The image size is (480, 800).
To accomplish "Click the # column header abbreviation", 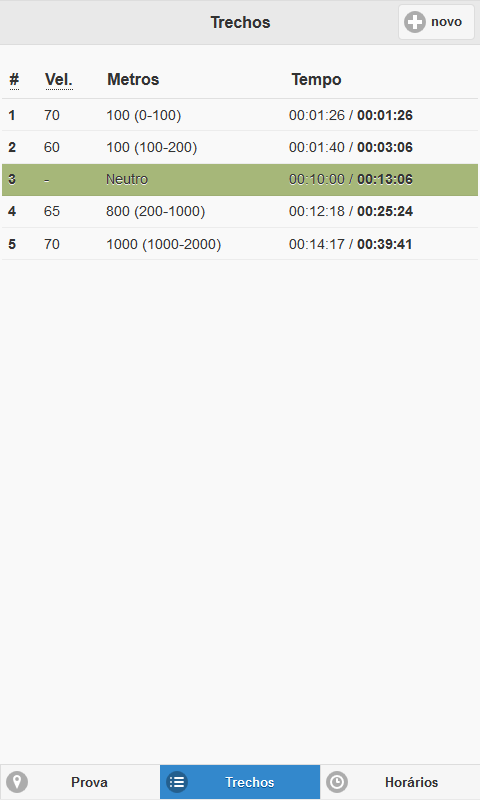I will tap(14, 80).
